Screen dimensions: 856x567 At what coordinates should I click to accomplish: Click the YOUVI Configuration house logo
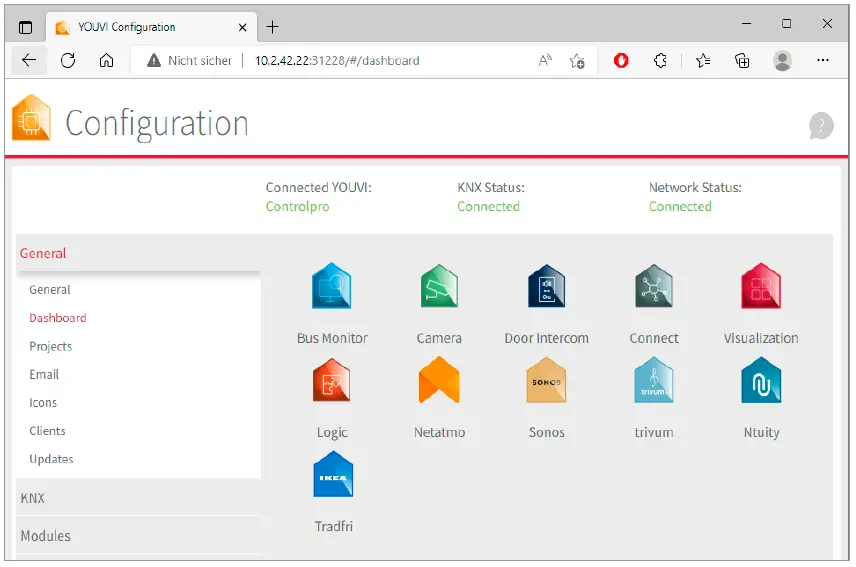(x=31, y=117)
